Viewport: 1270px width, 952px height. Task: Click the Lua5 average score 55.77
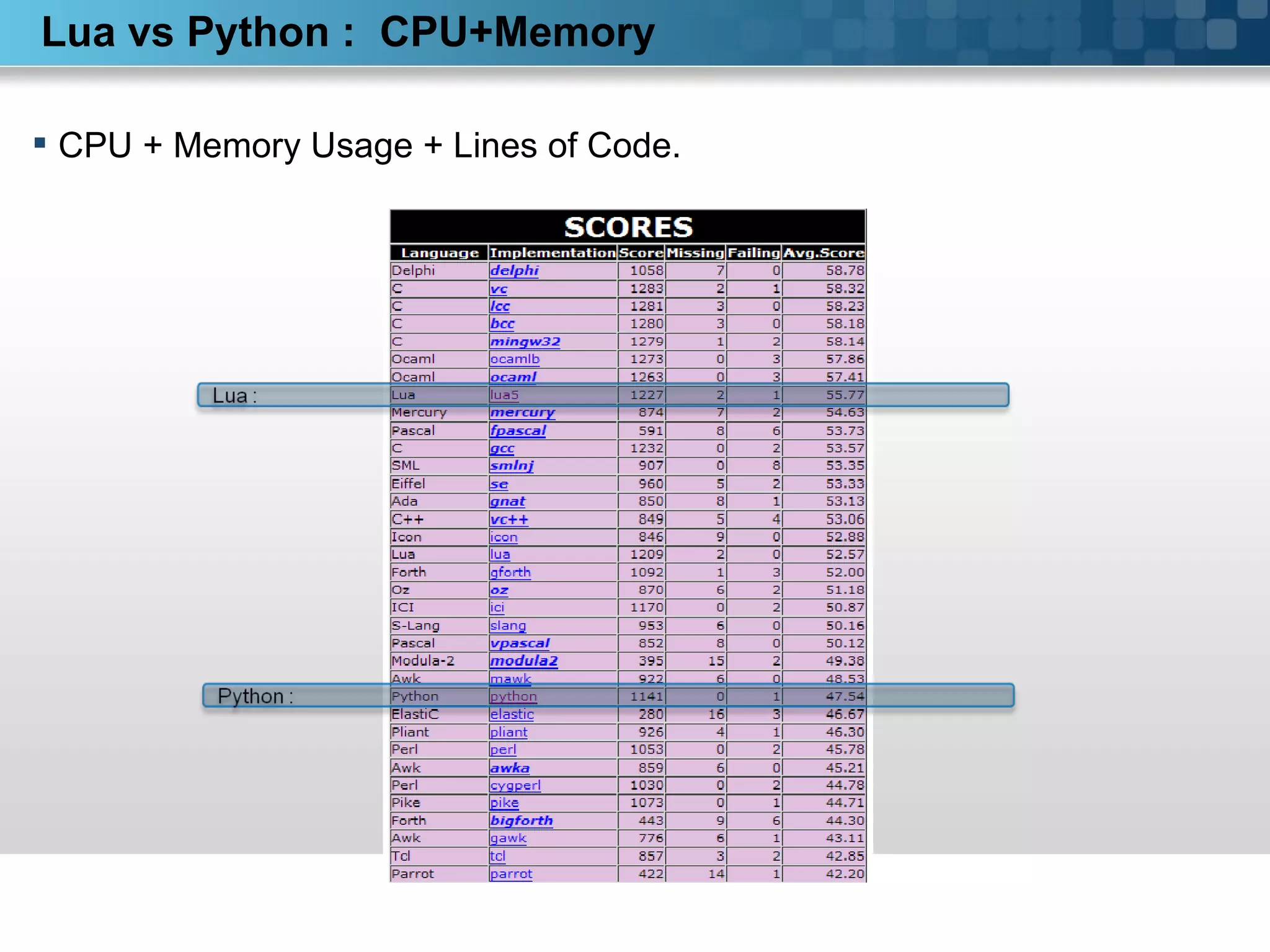(845, 395)
